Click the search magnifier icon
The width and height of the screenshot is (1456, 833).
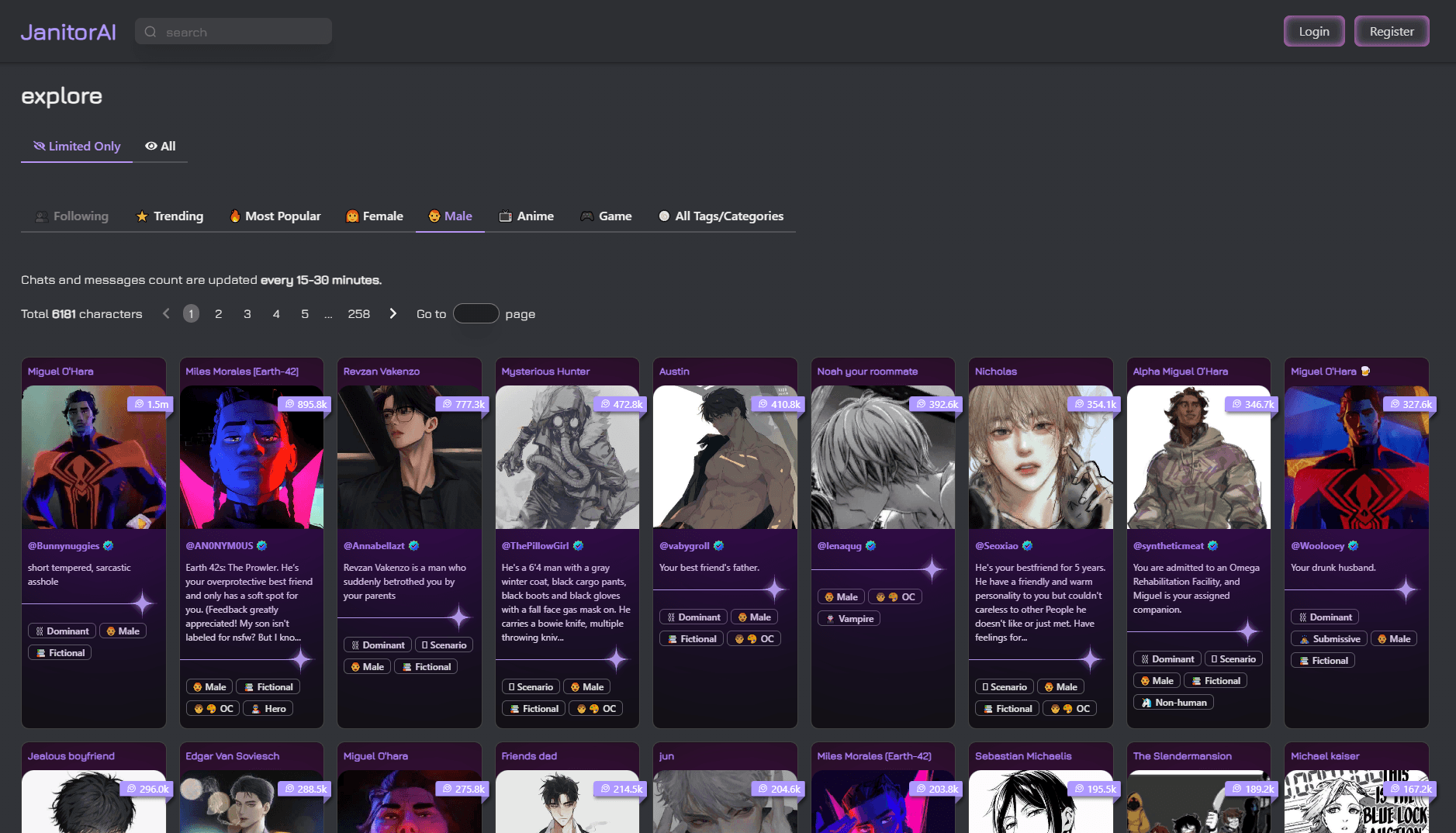pos(150,32)
